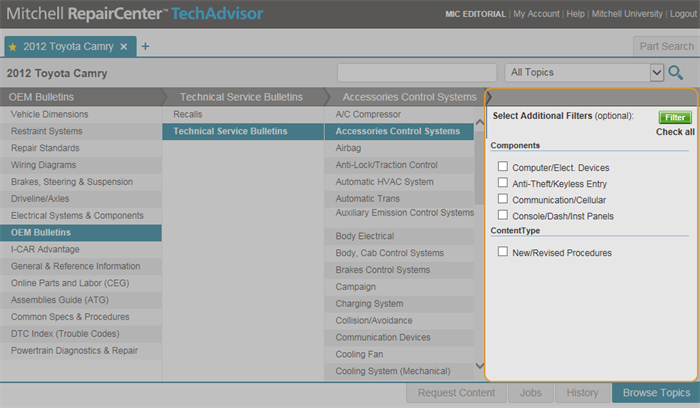Image resolution: width=700 pixels, height=408 pixels.
Task: Click the Logout link
Action: pyautogui.click(x=683, y=14)
